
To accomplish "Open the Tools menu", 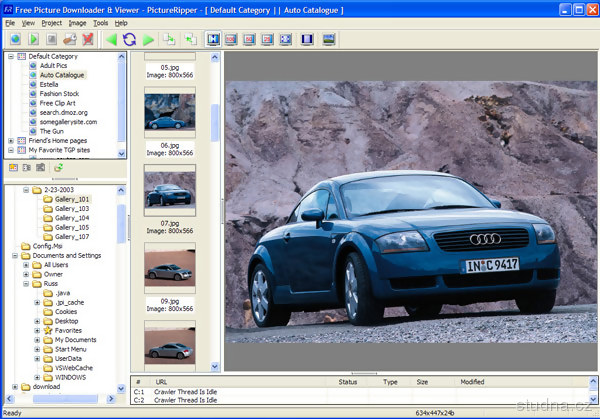I will click(100, 22).
